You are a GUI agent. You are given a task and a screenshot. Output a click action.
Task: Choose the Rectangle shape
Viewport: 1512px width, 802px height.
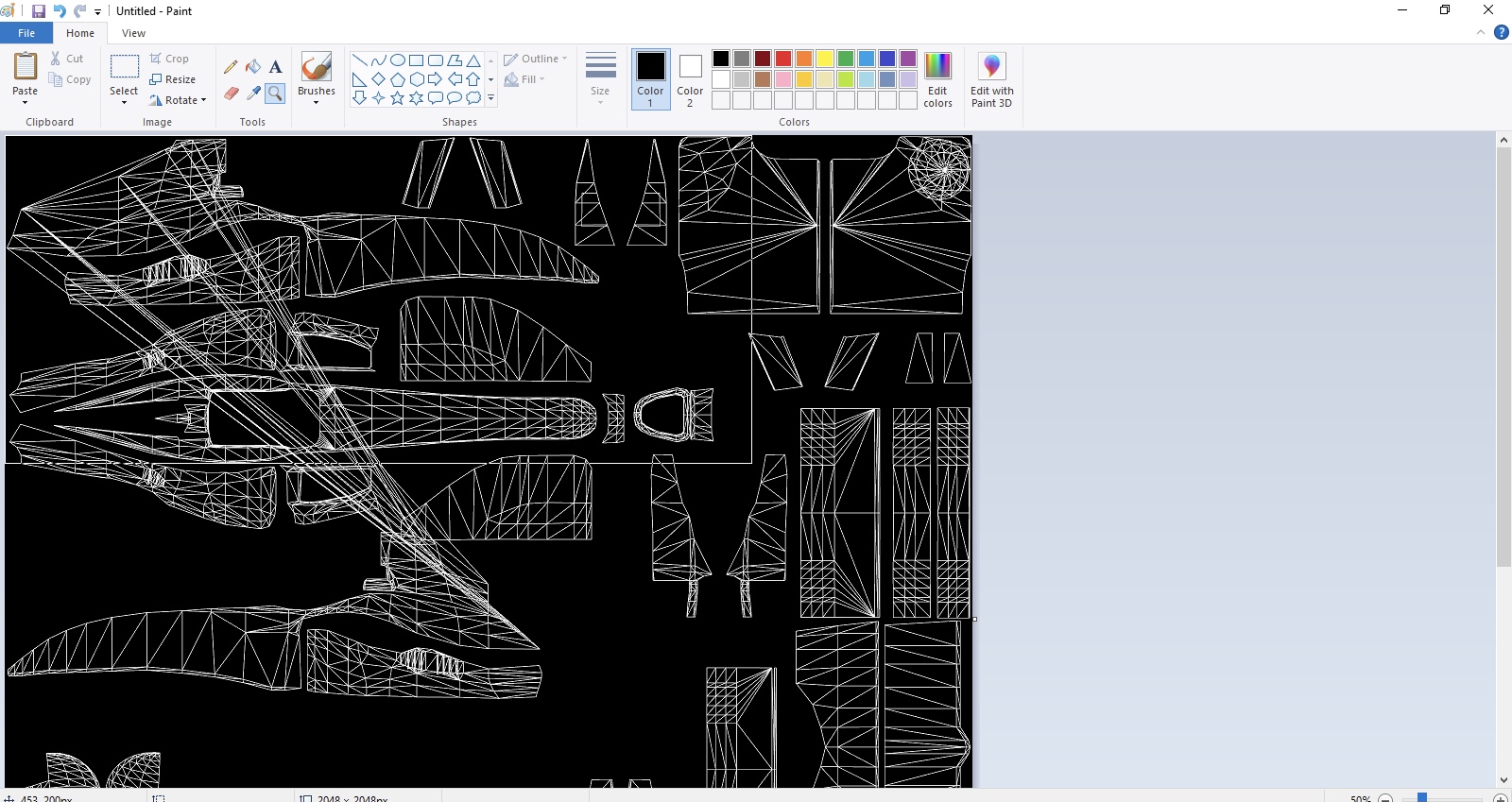pyautogui.click(x=416, y=60)
